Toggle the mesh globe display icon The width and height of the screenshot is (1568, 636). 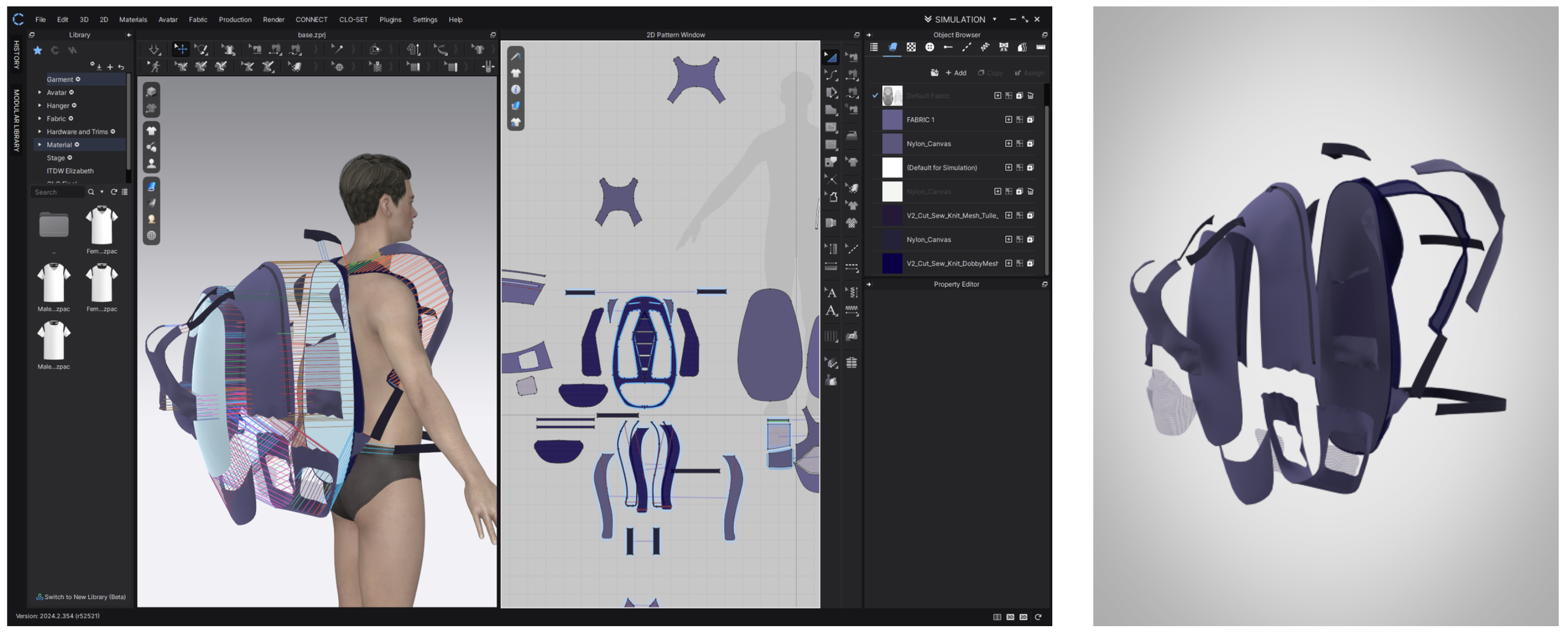[x=152, y=236]
